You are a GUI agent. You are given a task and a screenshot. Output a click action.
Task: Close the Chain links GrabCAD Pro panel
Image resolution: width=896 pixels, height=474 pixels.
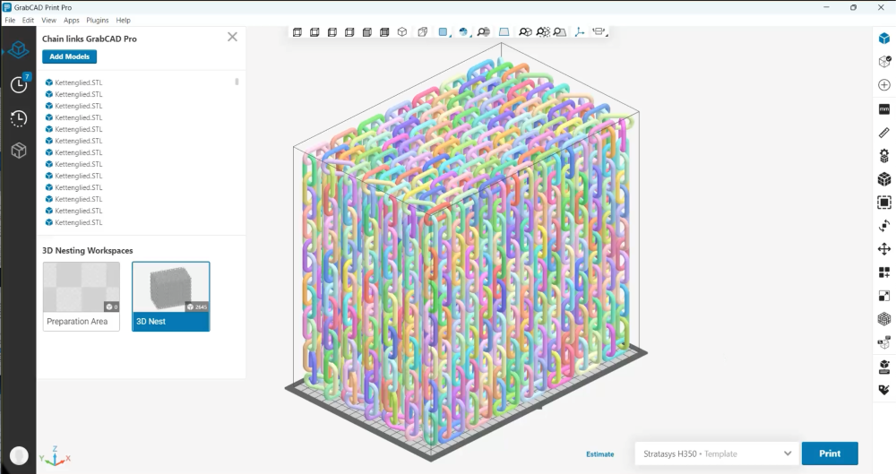(x=232, y=37)
